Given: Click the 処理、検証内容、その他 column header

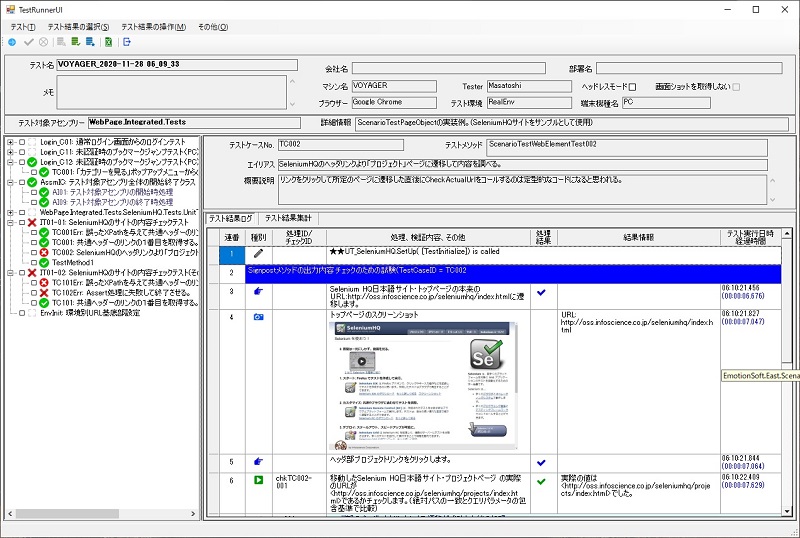Looking at the screenshot, I should [x=428, y=238].
